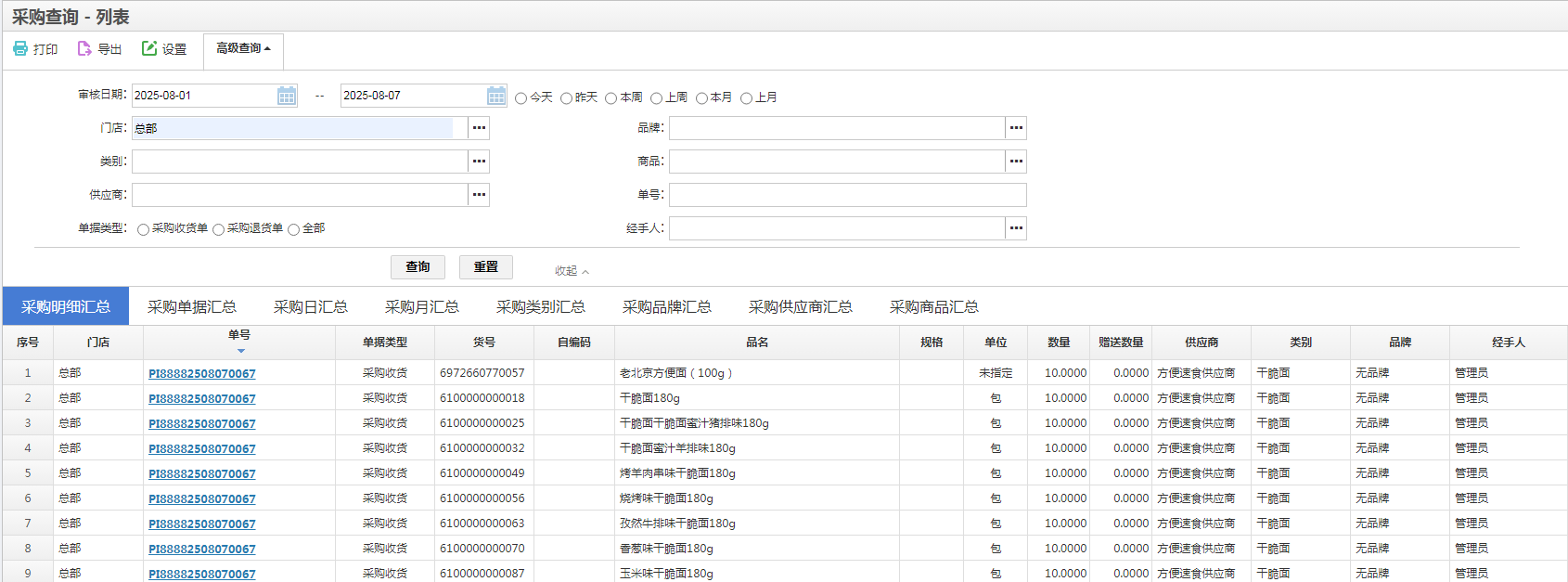This screenshot has height=582, width=1568.
Task: Collapse the 高级查询 dropdown
Action: (x=243, y=48)
